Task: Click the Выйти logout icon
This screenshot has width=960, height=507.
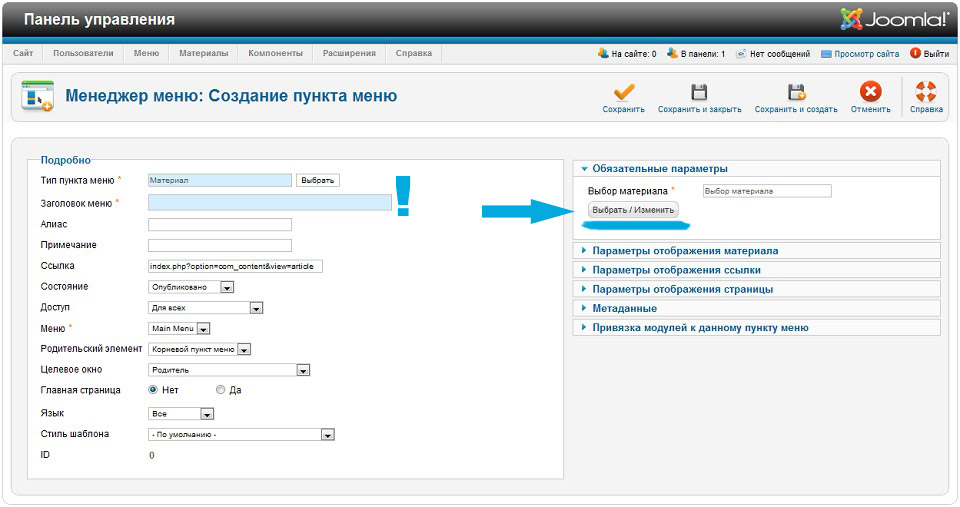Action: coord(915,53)
